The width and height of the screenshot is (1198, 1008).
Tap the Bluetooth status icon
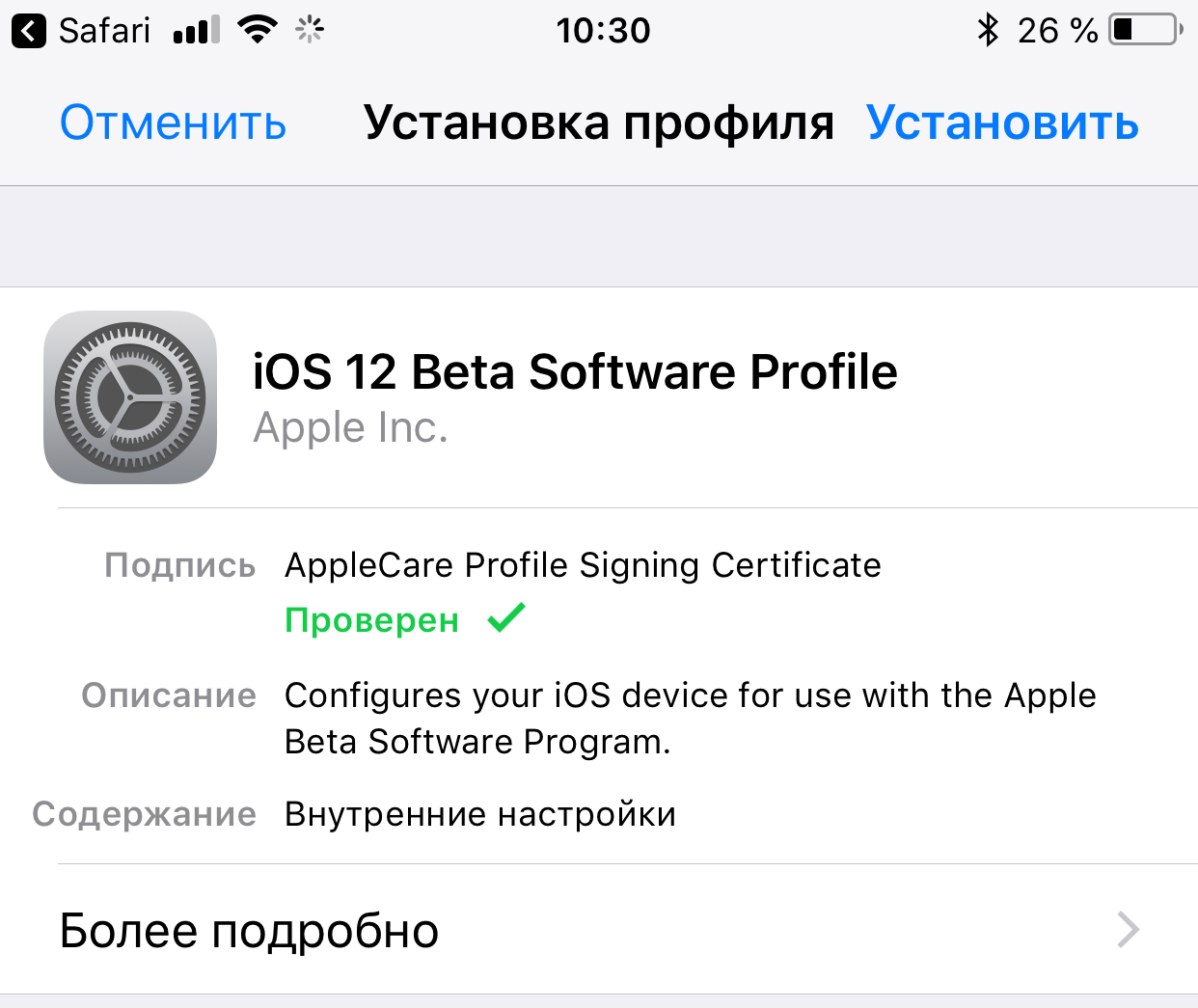click(x=987, y=30)
